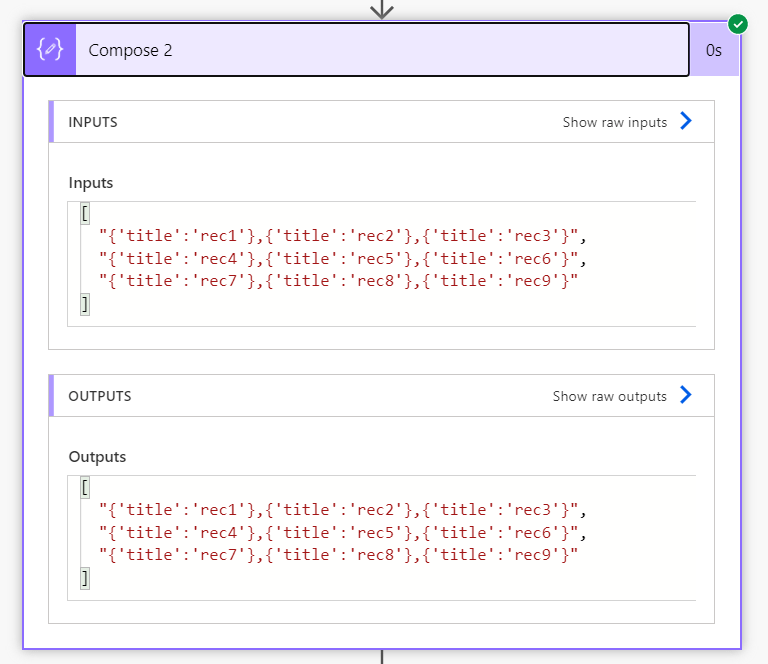The height and width of the screenshot is (664, 768).
Task: Select the rec7 rec8 rec9 line in Inputs
Action: click(x=338, y=281)
